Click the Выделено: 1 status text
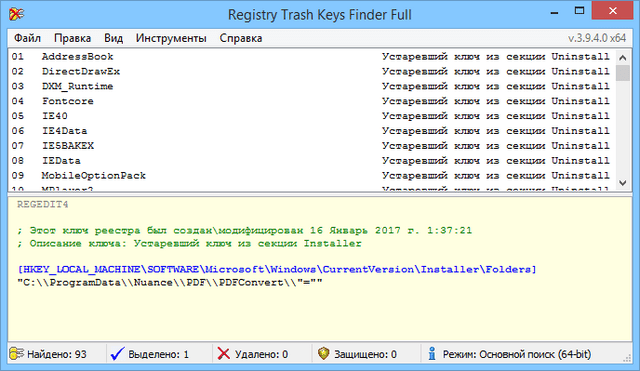Image resolution: width=640 pixels, height=371 pixels. point(159,354)
